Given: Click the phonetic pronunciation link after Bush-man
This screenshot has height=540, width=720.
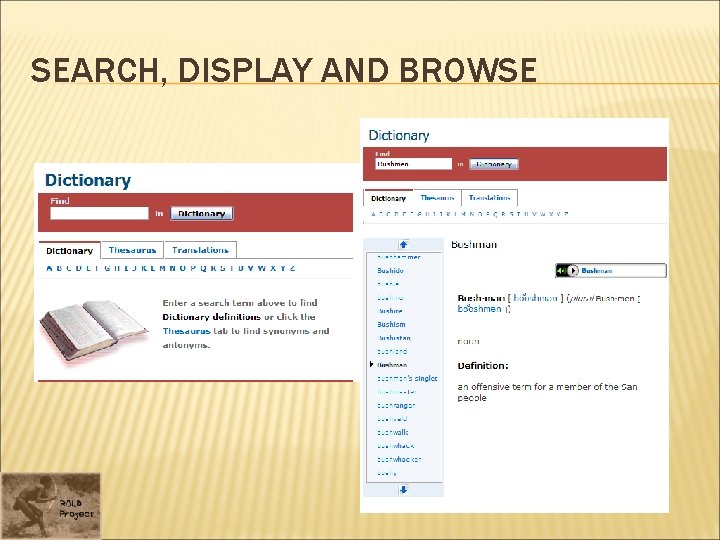Looking at the screenshot, I should [535, 298].
